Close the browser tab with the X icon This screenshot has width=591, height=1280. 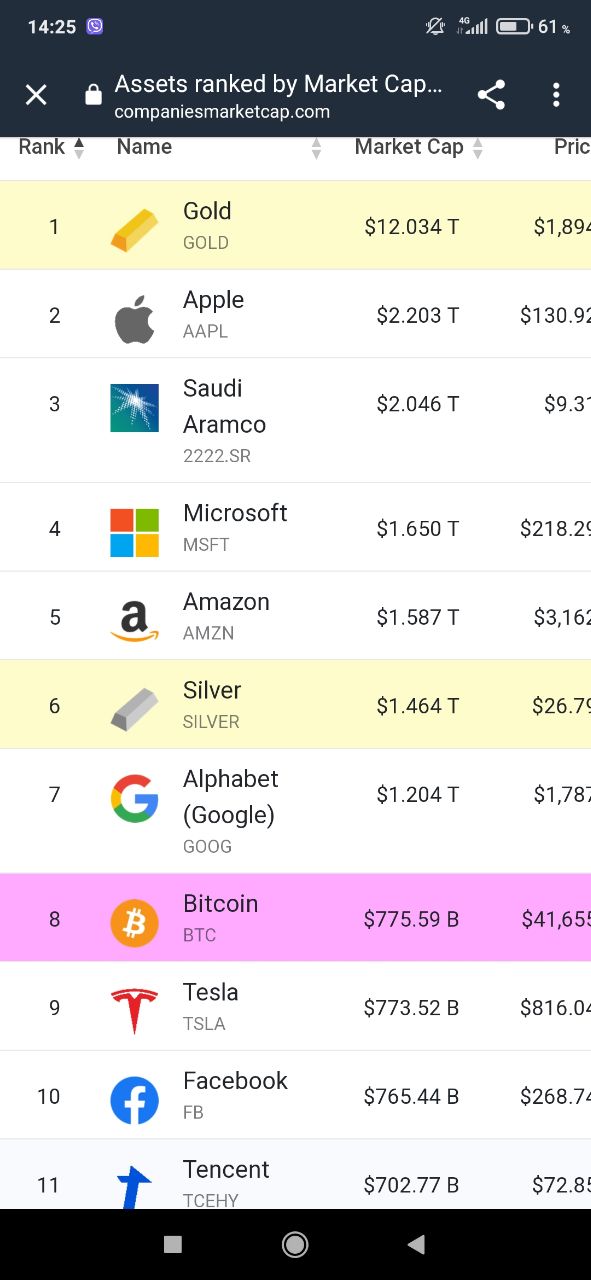coord(36,95)
